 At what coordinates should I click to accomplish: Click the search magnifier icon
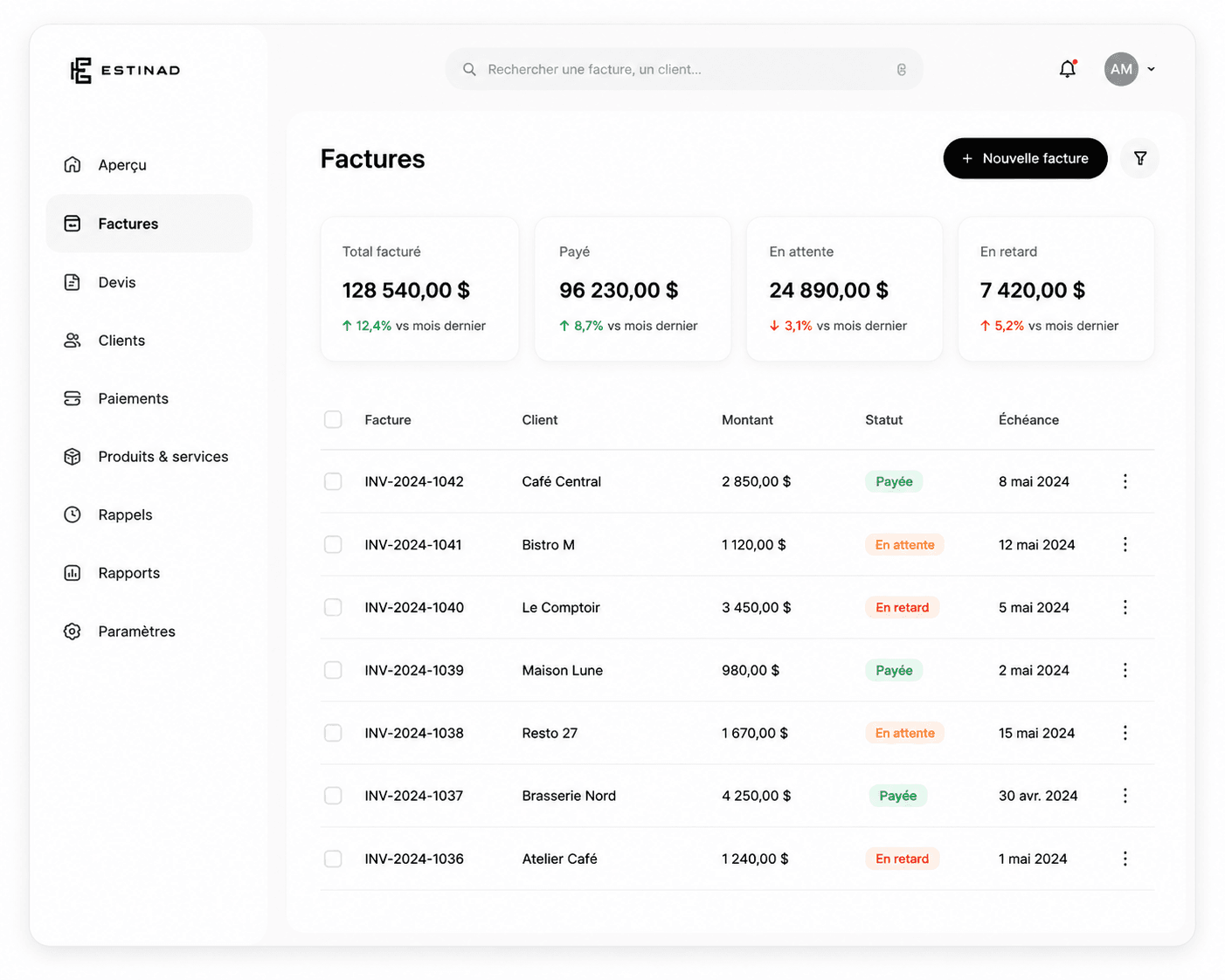469,69
